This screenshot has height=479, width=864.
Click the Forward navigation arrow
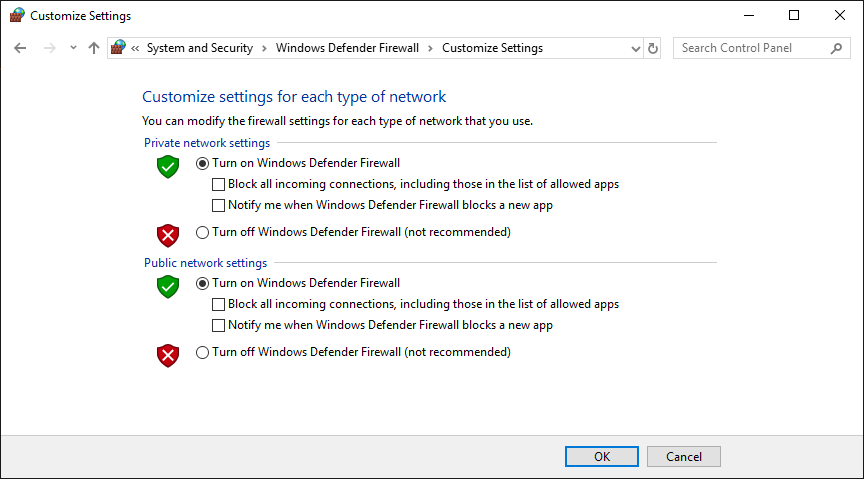50,48
